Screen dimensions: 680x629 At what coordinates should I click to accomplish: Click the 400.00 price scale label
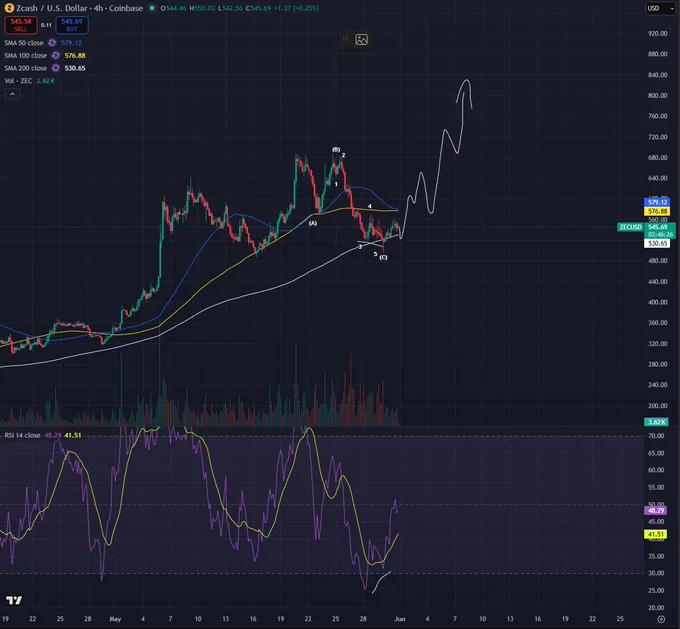(657, 302)
